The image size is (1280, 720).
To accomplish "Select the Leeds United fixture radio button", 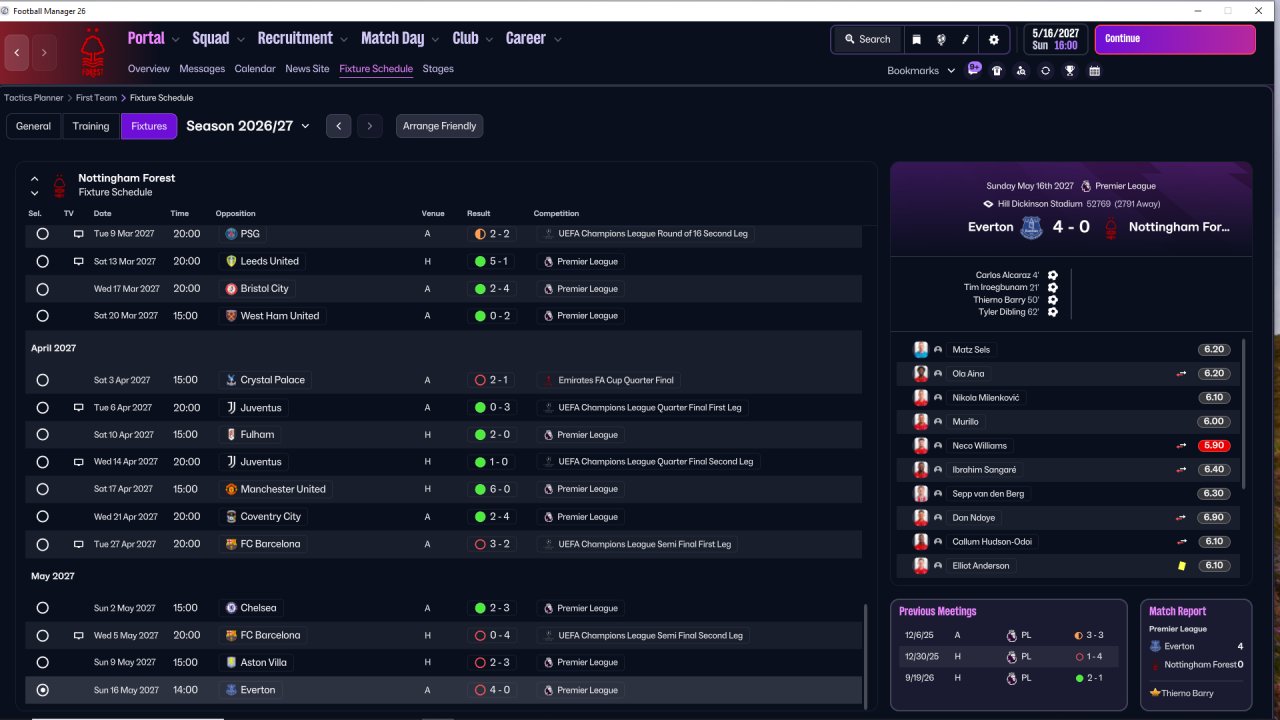I will click(42, 261).
